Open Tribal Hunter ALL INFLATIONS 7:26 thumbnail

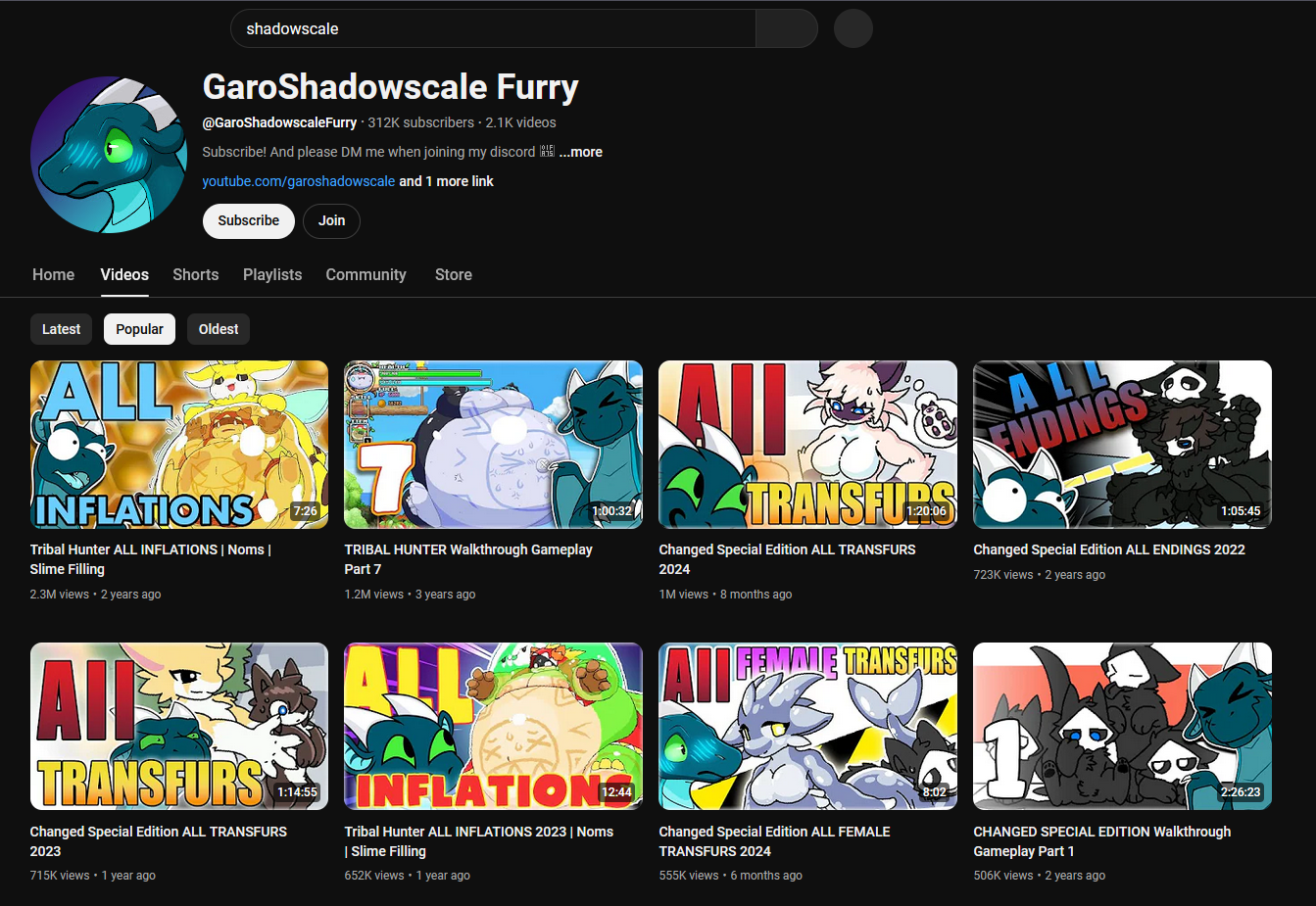[x=179, y=445]
